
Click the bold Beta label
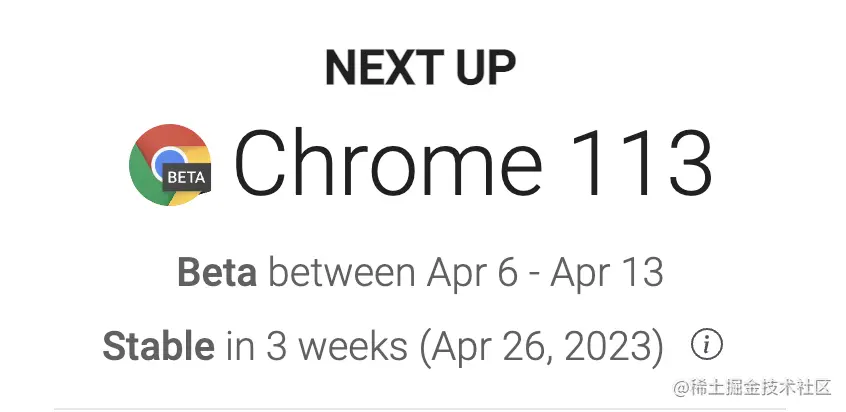[x=216, y=273]
